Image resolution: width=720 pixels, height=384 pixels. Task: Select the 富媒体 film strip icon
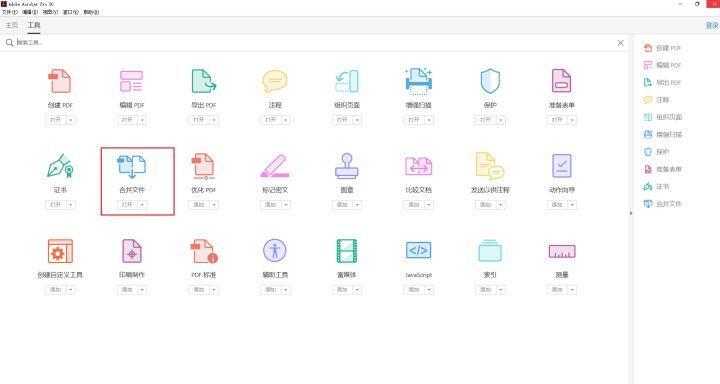[x=347, y=251]
